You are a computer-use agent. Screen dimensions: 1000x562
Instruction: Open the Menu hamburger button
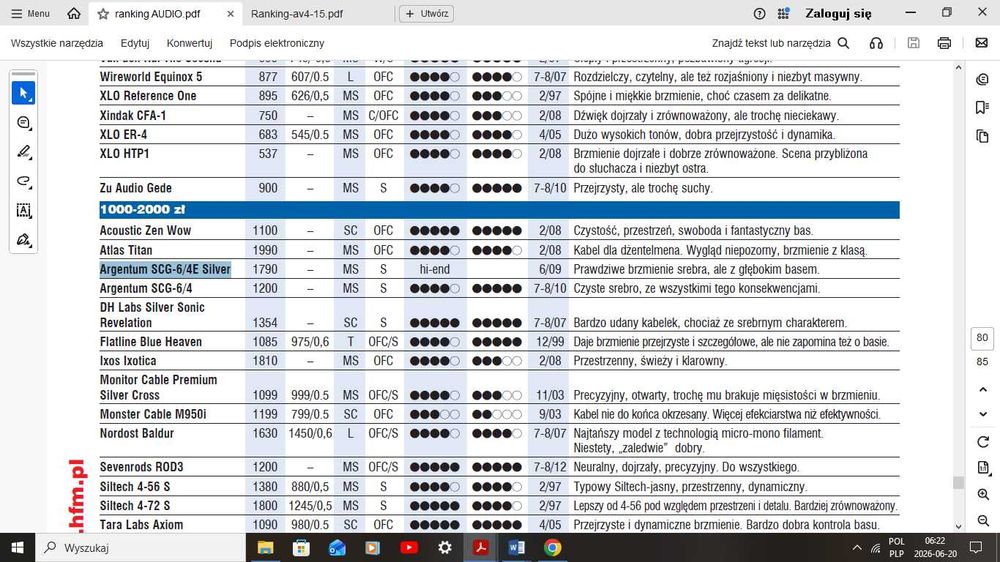pos(30,13)
